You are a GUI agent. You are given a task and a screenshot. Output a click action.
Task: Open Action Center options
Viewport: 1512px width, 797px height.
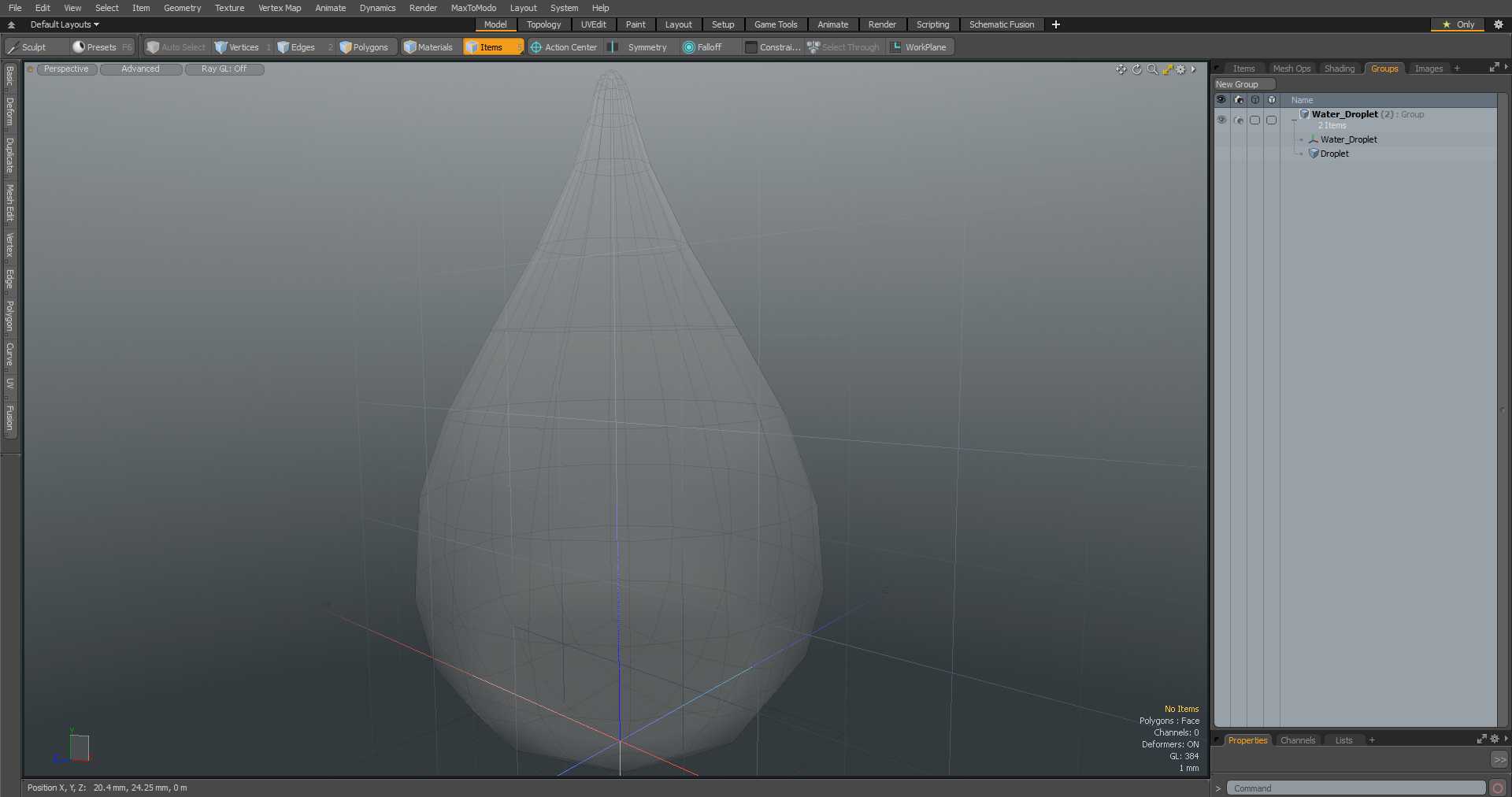click(x=564, y=47)
